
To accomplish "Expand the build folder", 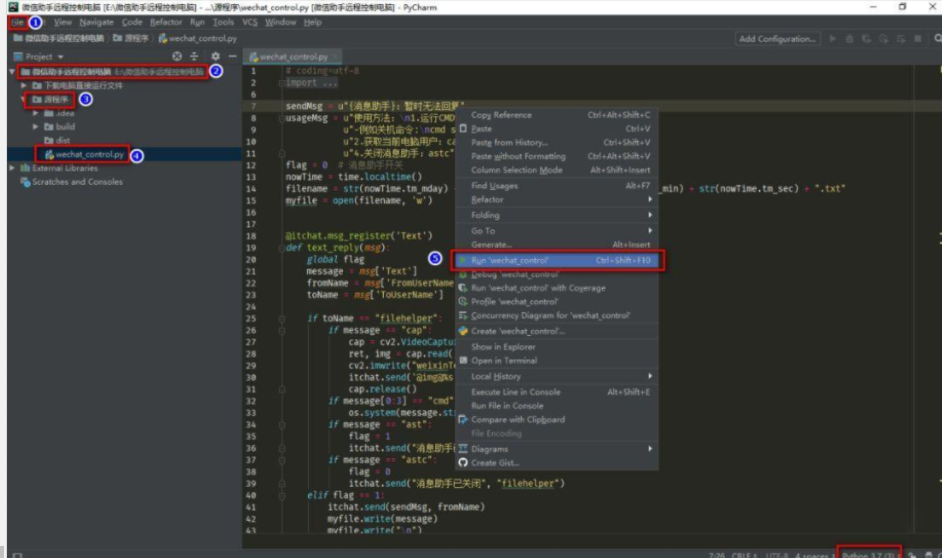I will pos(35,127).
